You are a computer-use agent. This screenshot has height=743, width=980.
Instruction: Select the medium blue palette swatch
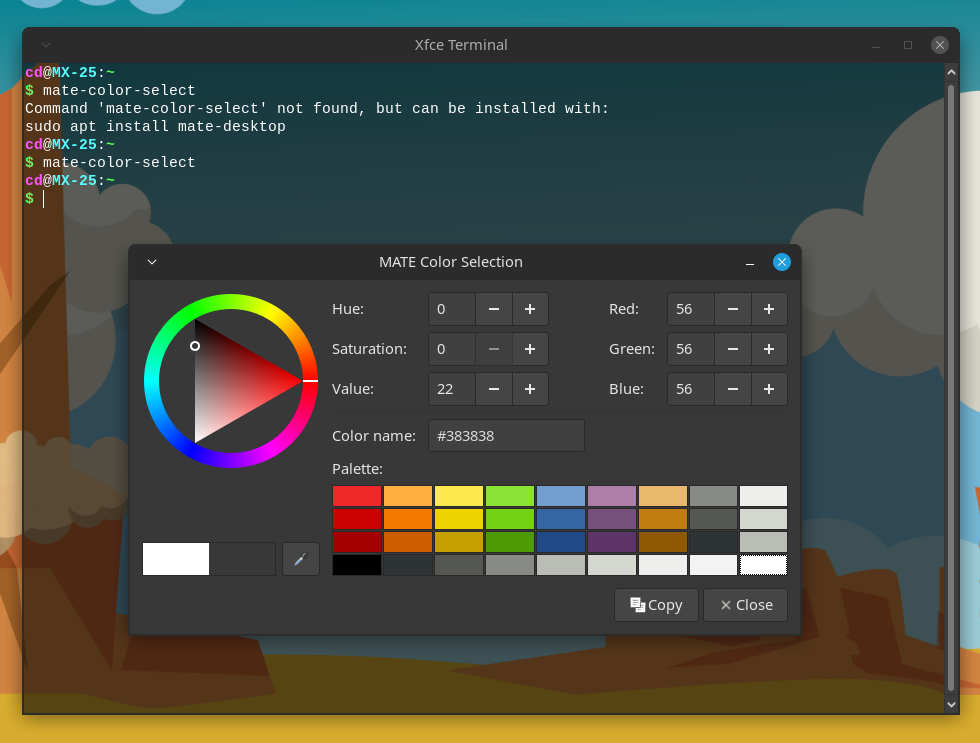(x=561, y=519)
